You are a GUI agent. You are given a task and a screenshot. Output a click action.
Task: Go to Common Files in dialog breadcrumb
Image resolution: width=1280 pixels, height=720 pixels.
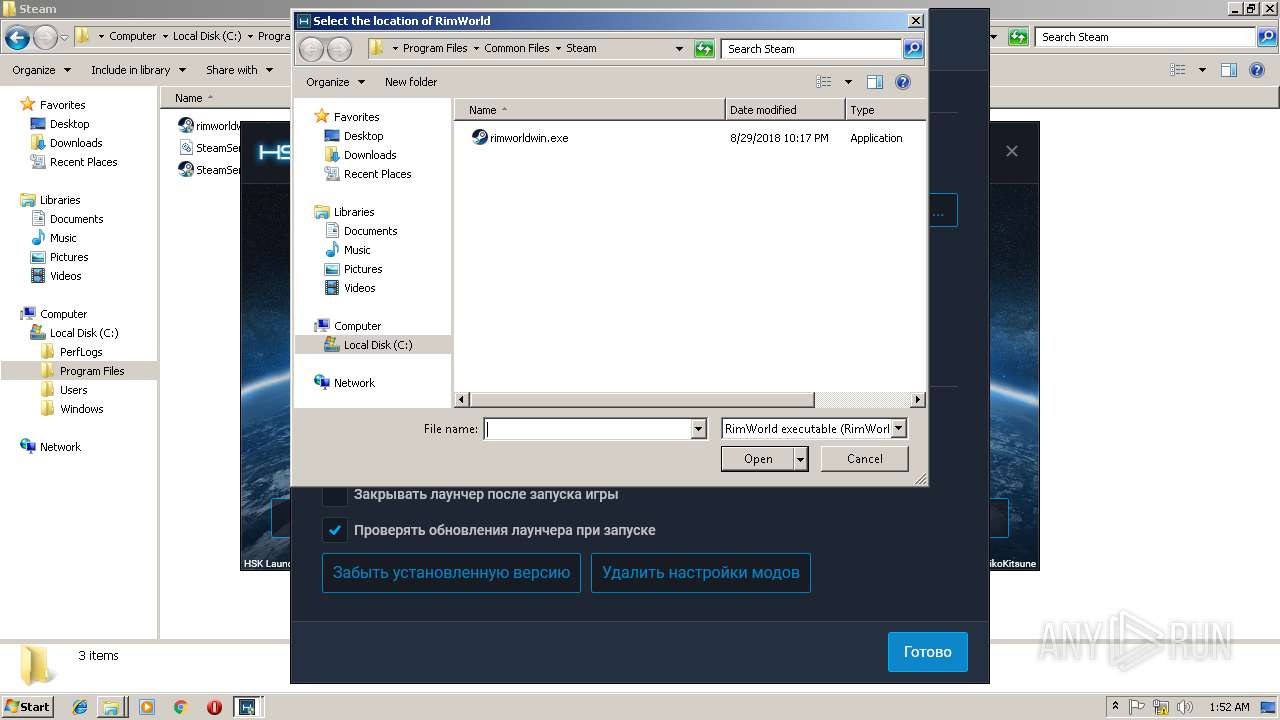[517, 48]
